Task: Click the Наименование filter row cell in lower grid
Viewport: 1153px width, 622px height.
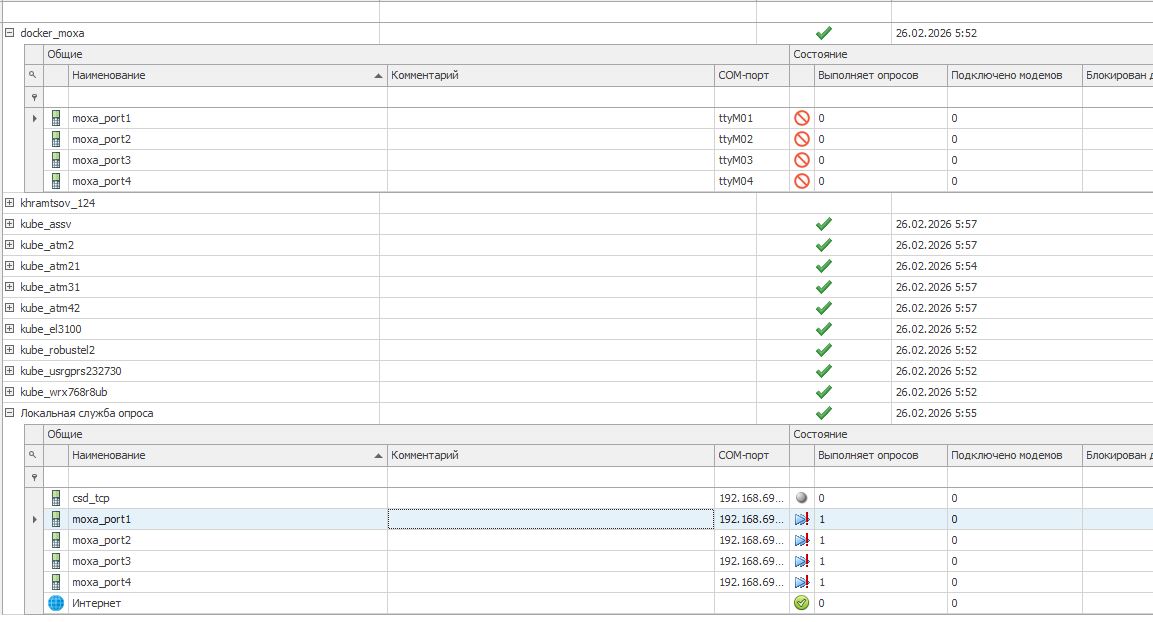Action: [227, 477]
